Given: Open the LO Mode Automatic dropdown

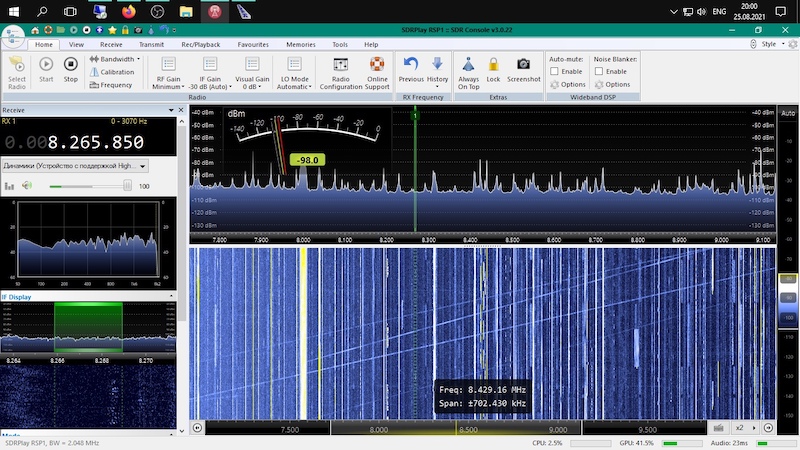Looking at the screenshot, I should click(296, 86).
